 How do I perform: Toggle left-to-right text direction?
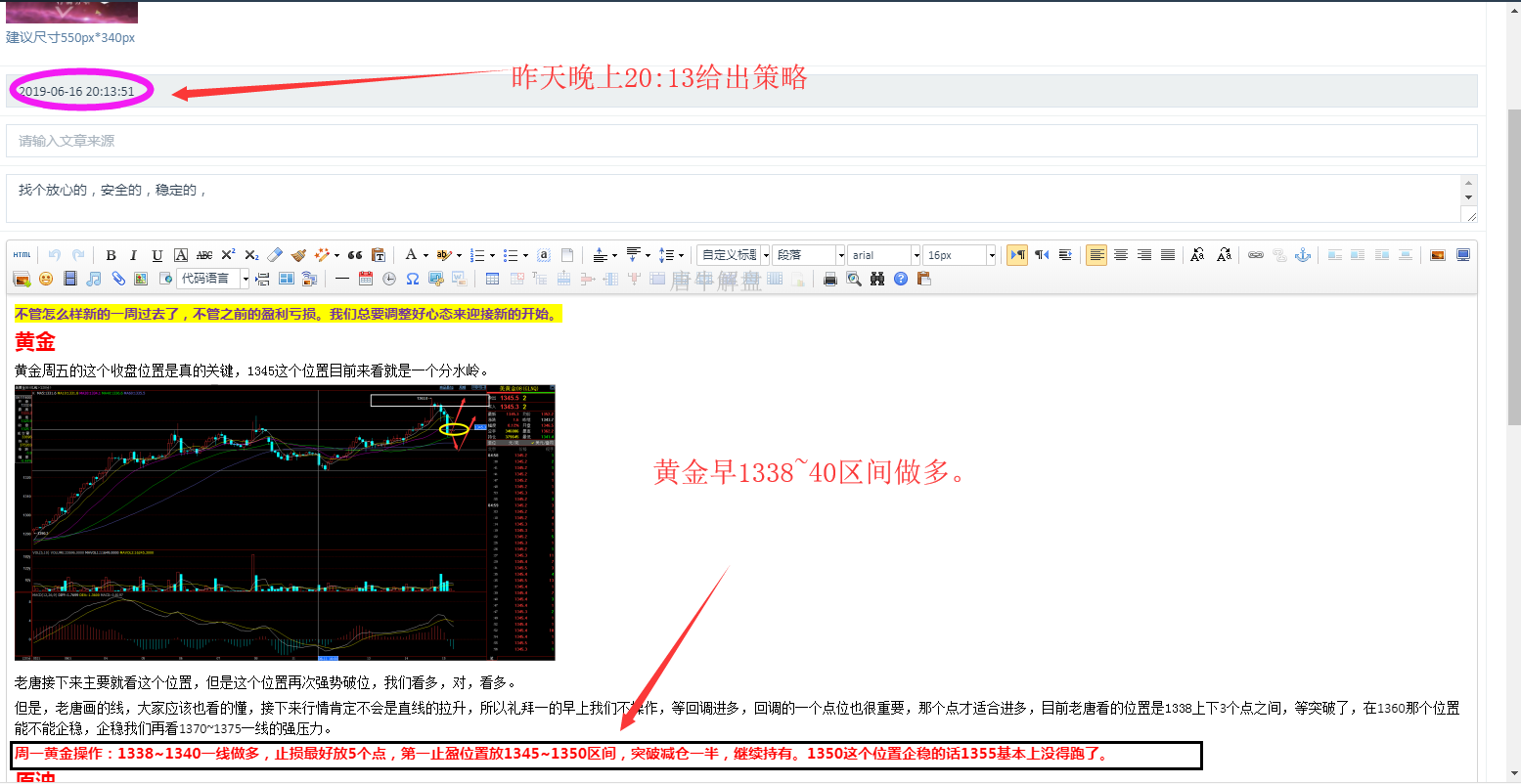1018,255
